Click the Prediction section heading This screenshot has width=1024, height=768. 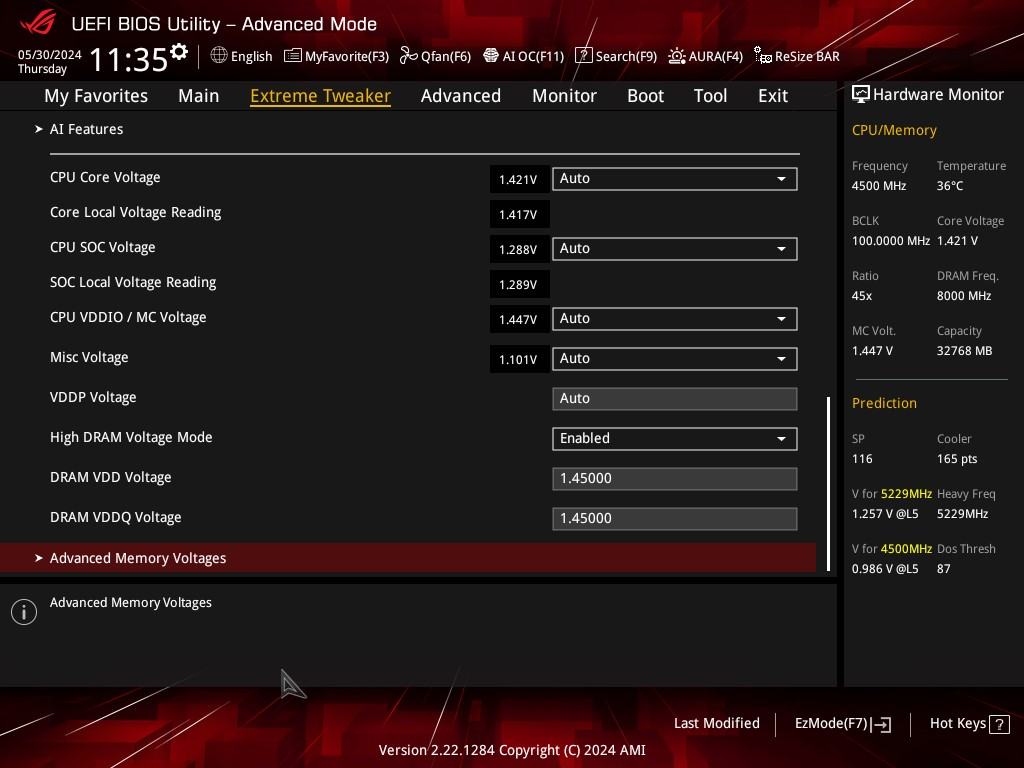tap(884, 404)
